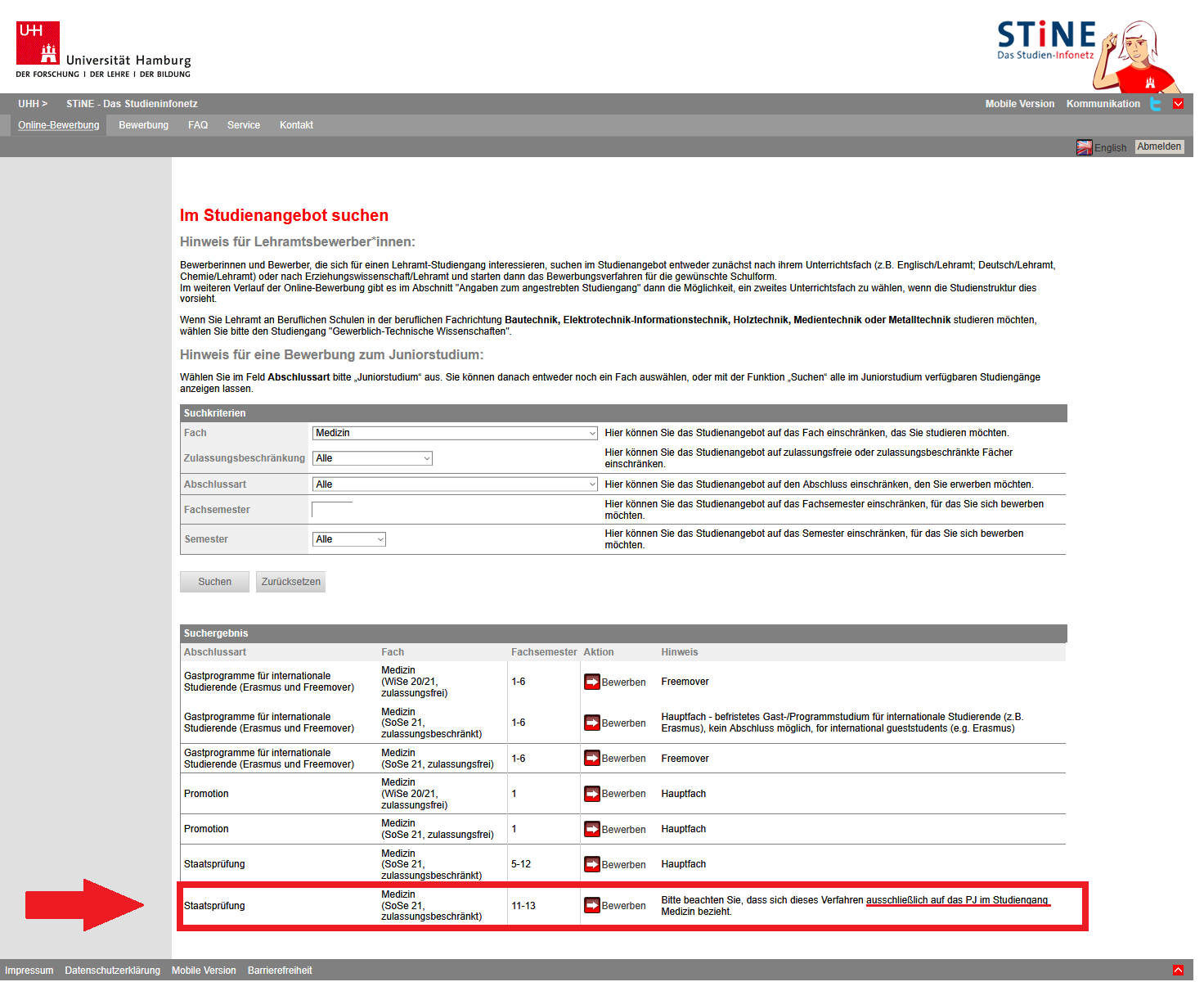Switch to the Bewerbung menu tab

pos(143,125)
